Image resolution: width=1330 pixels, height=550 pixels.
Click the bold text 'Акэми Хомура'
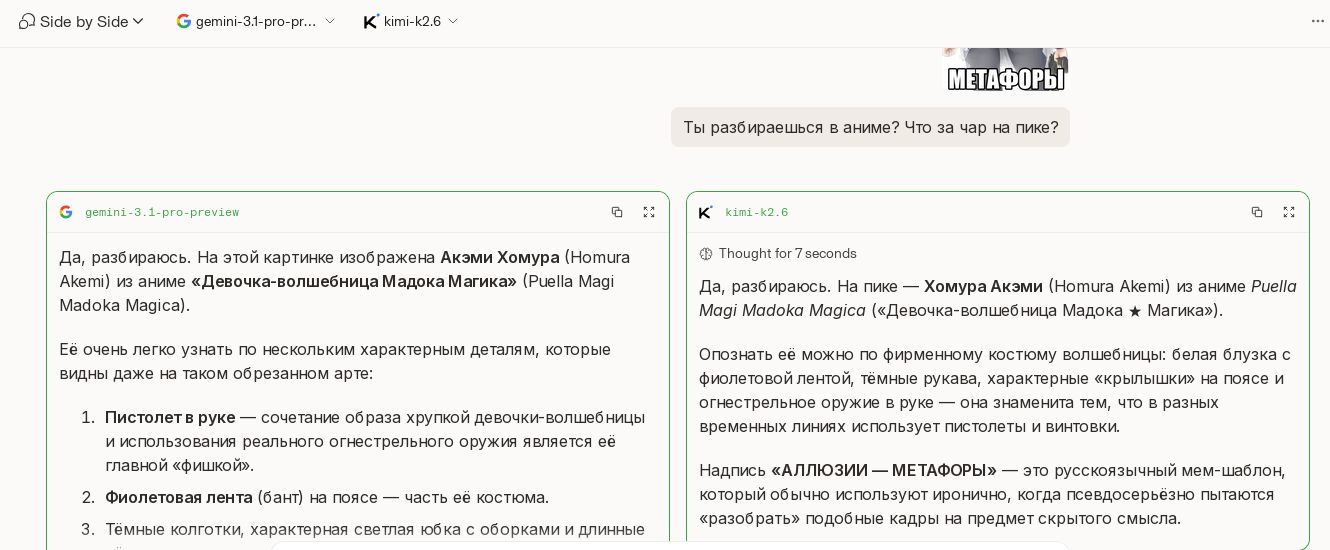500,257
